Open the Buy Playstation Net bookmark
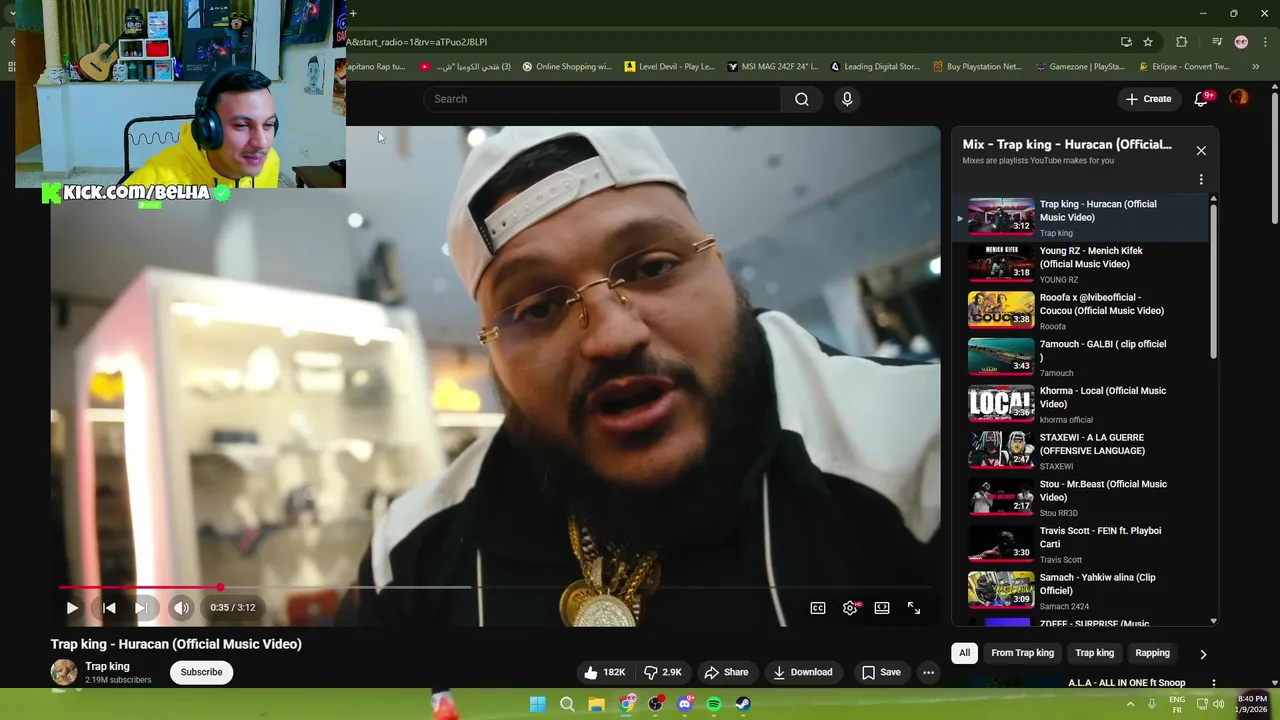Screen dimensions: 1280x720 (977, 67)
